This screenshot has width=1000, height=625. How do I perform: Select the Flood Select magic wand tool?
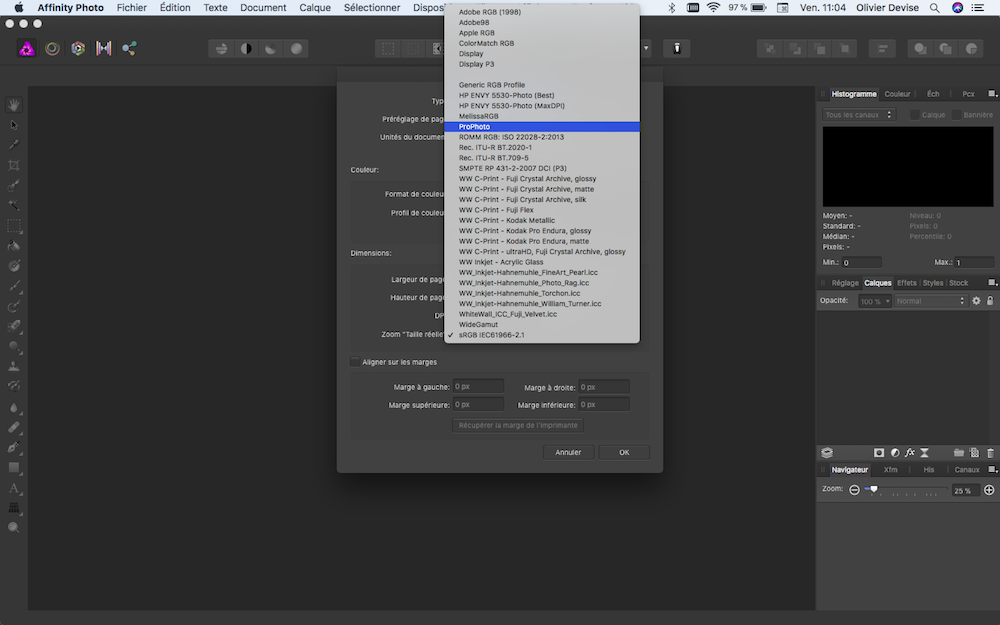13,205
